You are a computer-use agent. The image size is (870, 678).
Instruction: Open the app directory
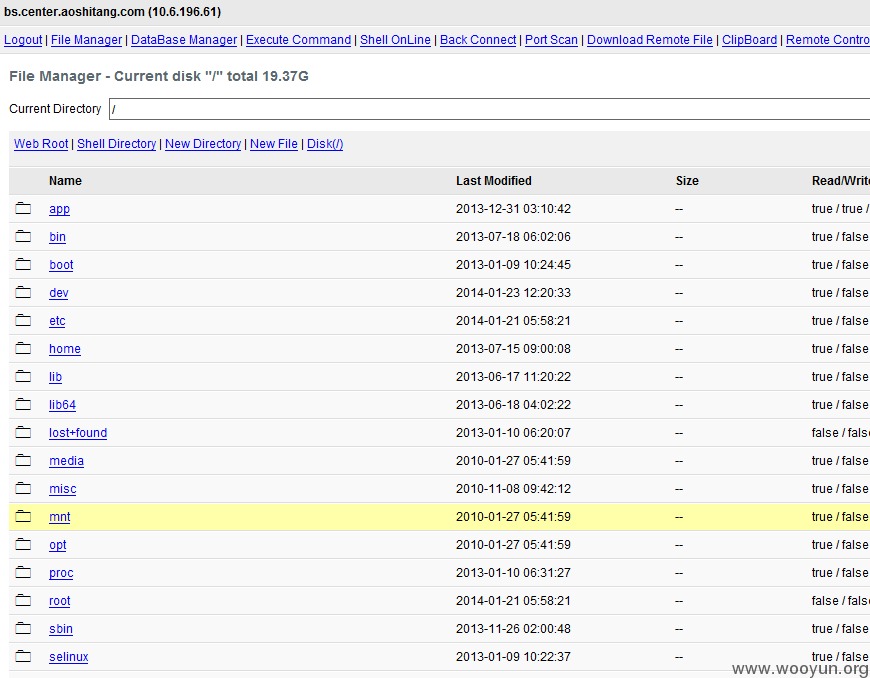[59, 209]
